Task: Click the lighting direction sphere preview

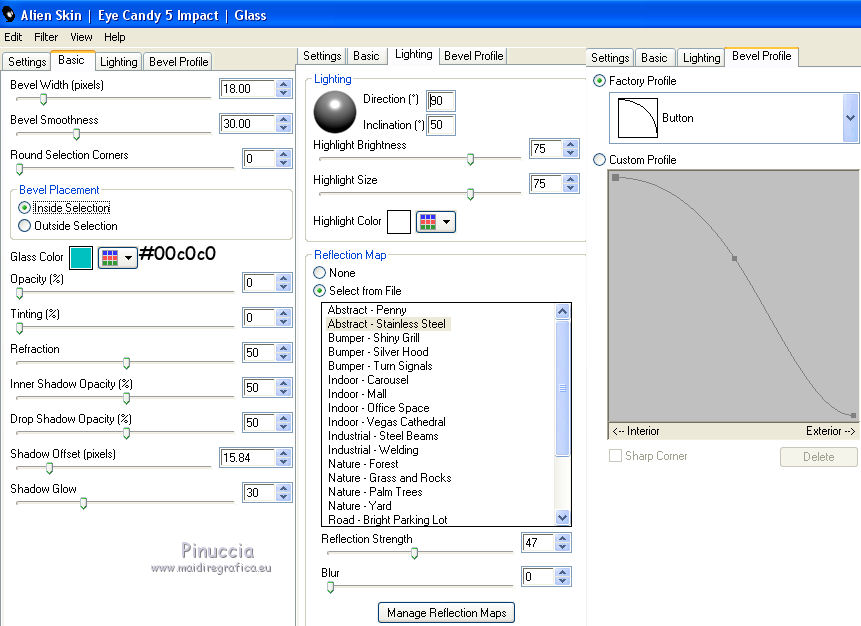Action: pyautogui.click(x=334, y=112)
